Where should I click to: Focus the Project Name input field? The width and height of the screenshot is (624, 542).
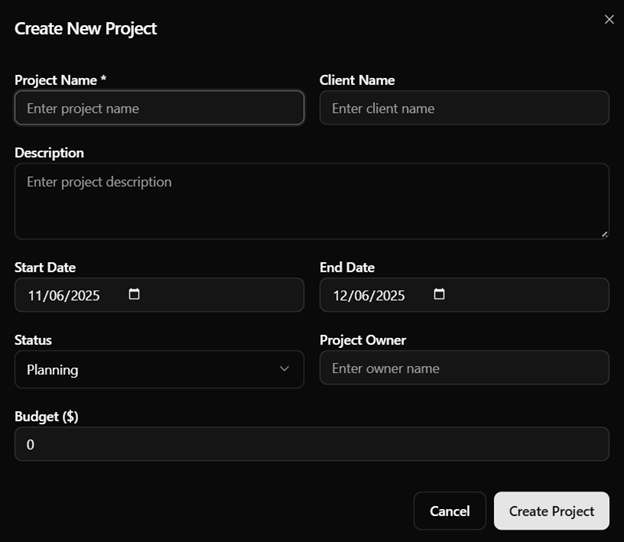click(159, 108)
